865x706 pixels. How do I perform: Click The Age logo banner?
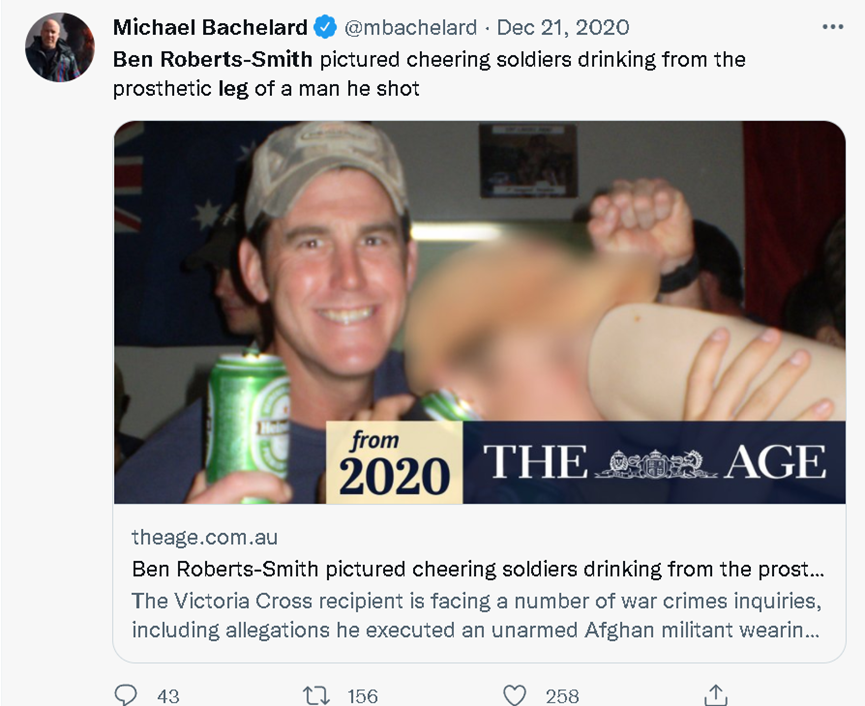(x=654, y=462)
